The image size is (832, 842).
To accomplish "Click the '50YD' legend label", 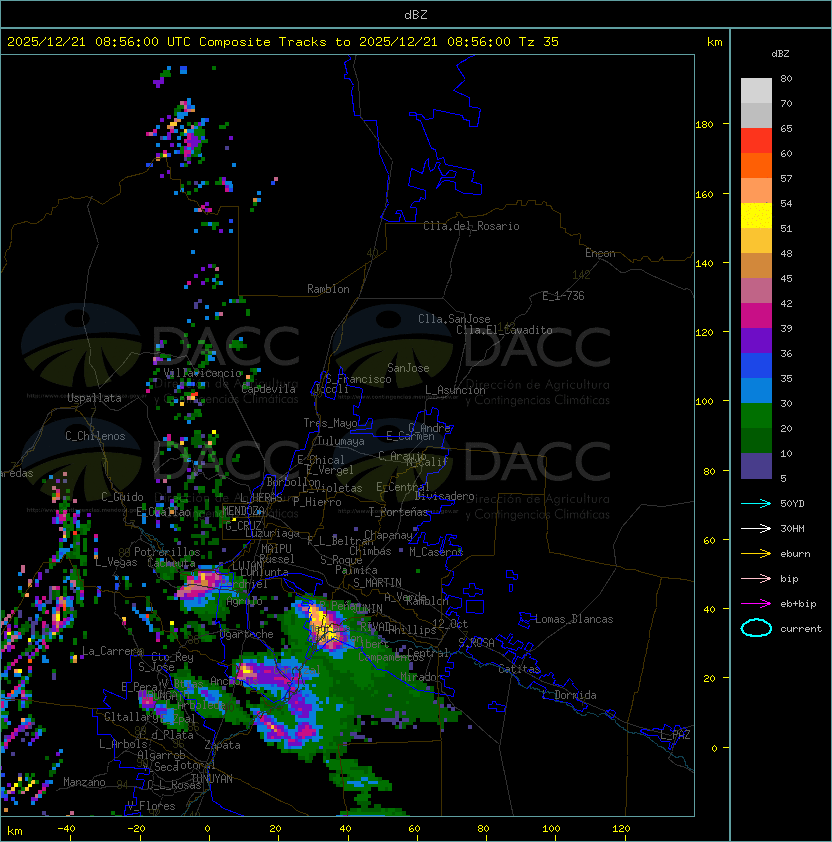I will pyautogui.click(x=792, y=504).
